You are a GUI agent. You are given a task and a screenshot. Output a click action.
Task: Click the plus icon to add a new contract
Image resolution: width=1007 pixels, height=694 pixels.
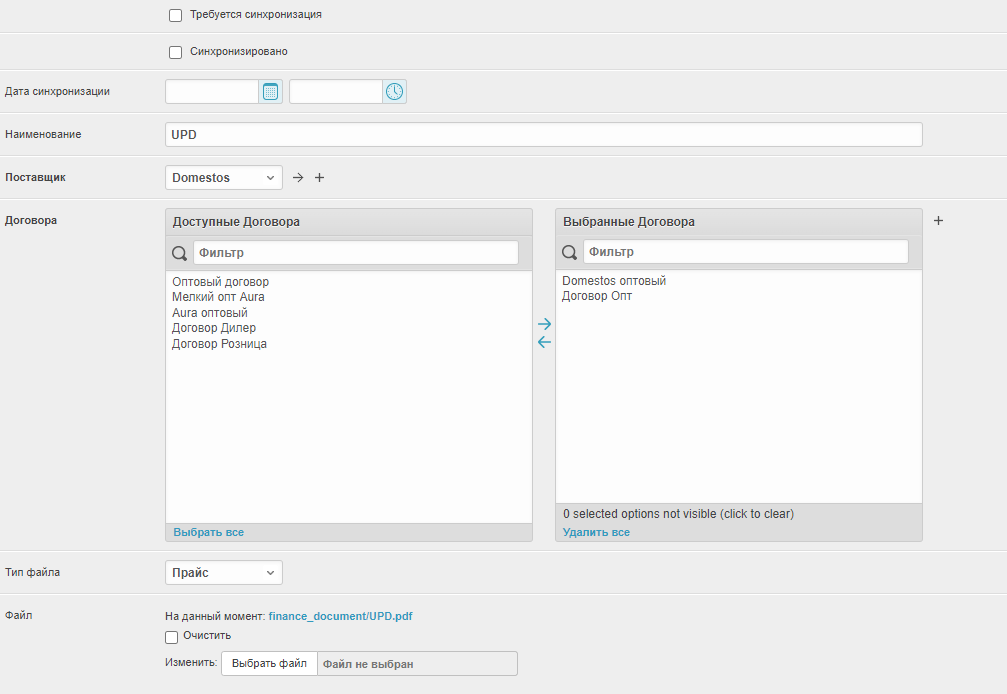tap(938, 221)
